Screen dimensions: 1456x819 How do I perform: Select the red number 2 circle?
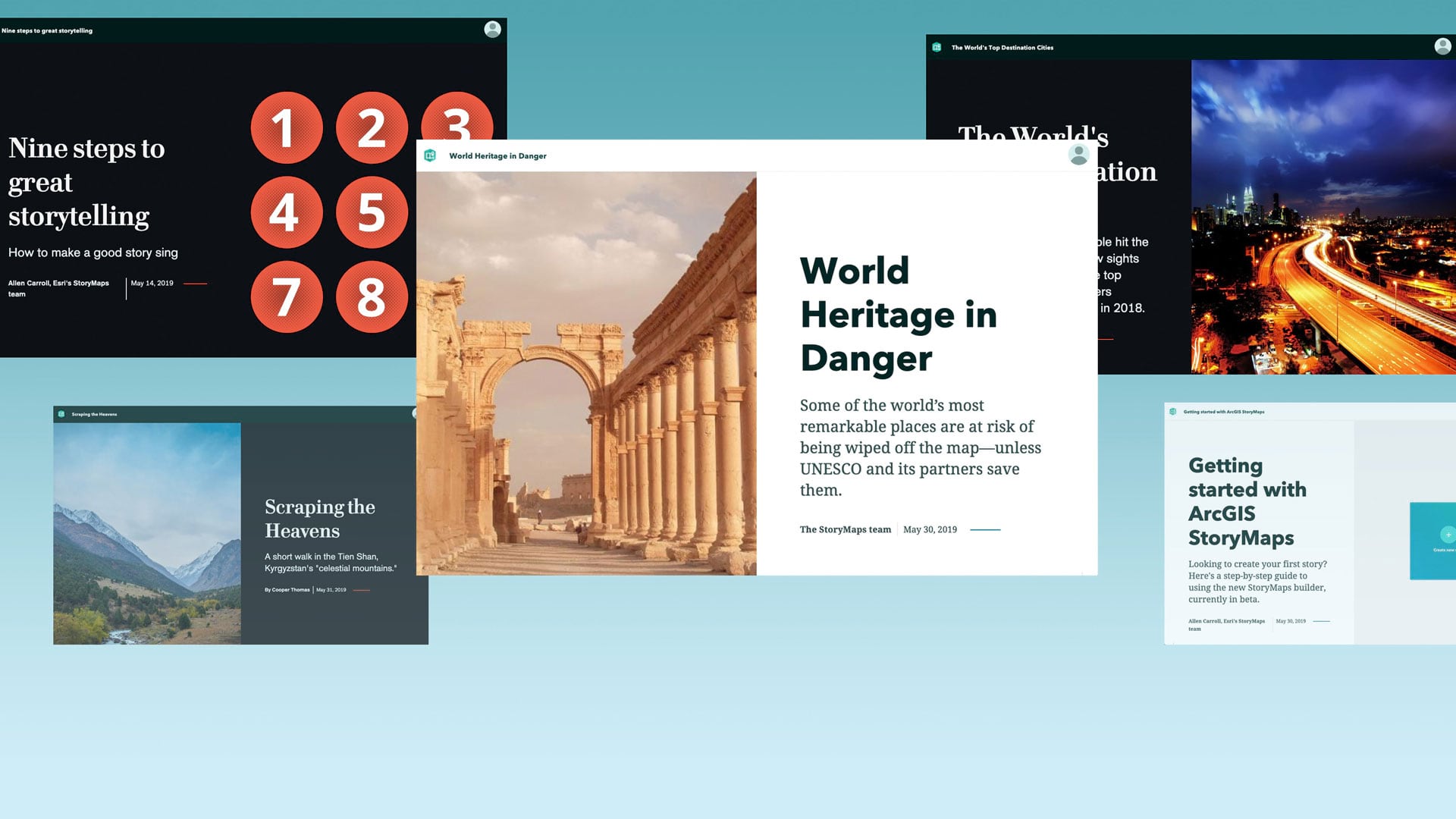tap(372, 127)
